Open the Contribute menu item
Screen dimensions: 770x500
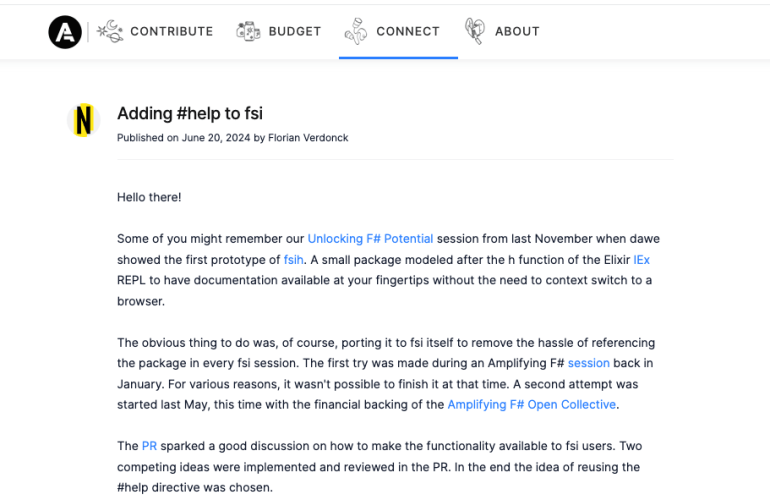pyautogui.click(x=171, y=31)
